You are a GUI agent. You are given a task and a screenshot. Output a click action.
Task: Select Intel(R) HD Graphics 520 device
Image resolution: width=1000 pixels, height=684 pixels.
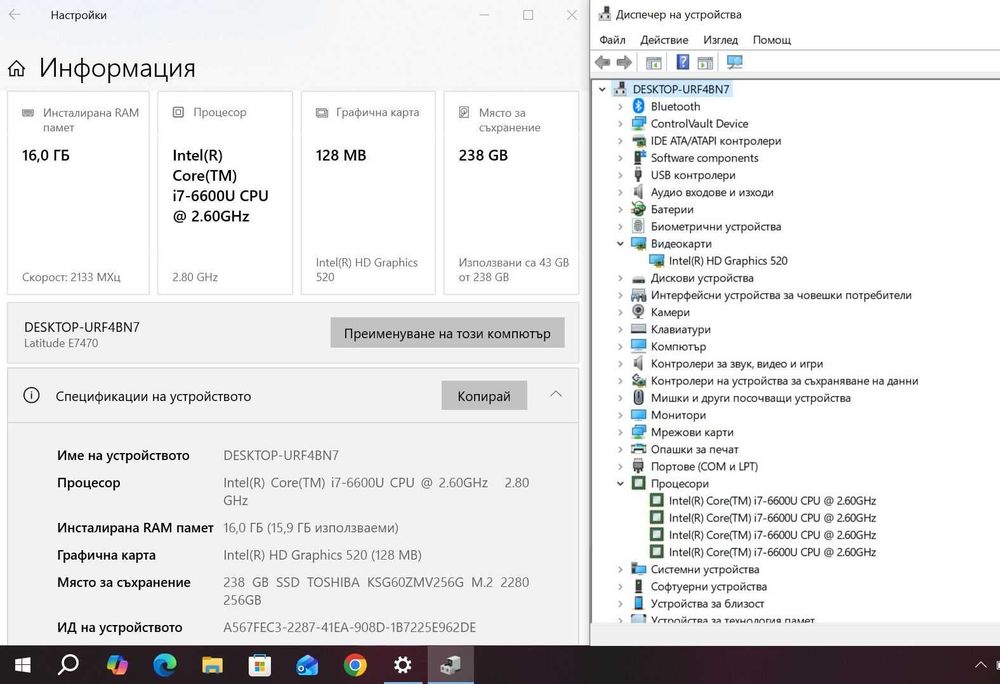728,261
